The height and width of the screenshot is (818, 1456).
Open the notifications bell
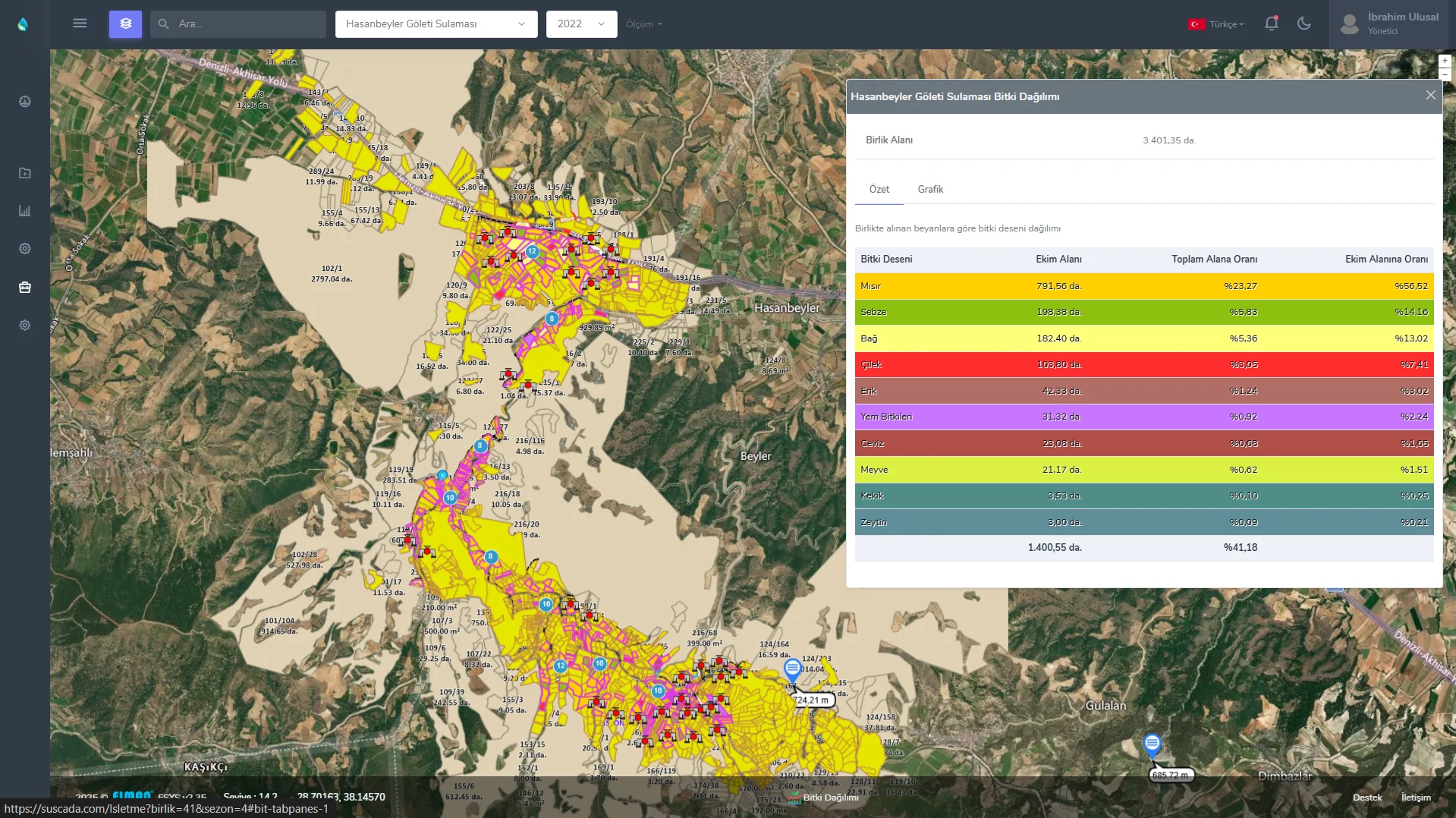pyautogui.click(x=1272, y=24)
